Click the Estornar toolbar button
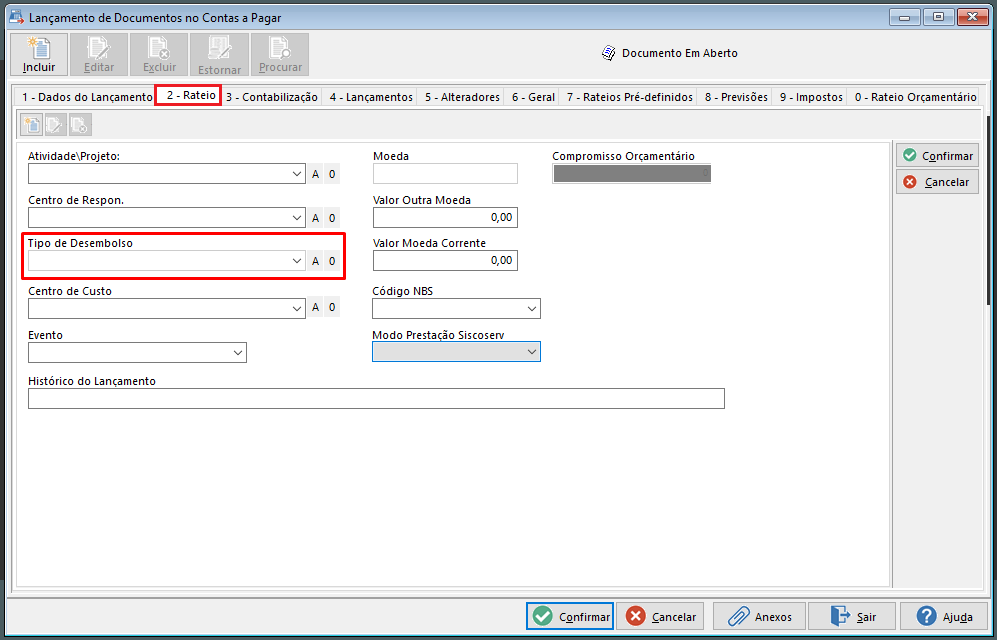 [219, 55]
